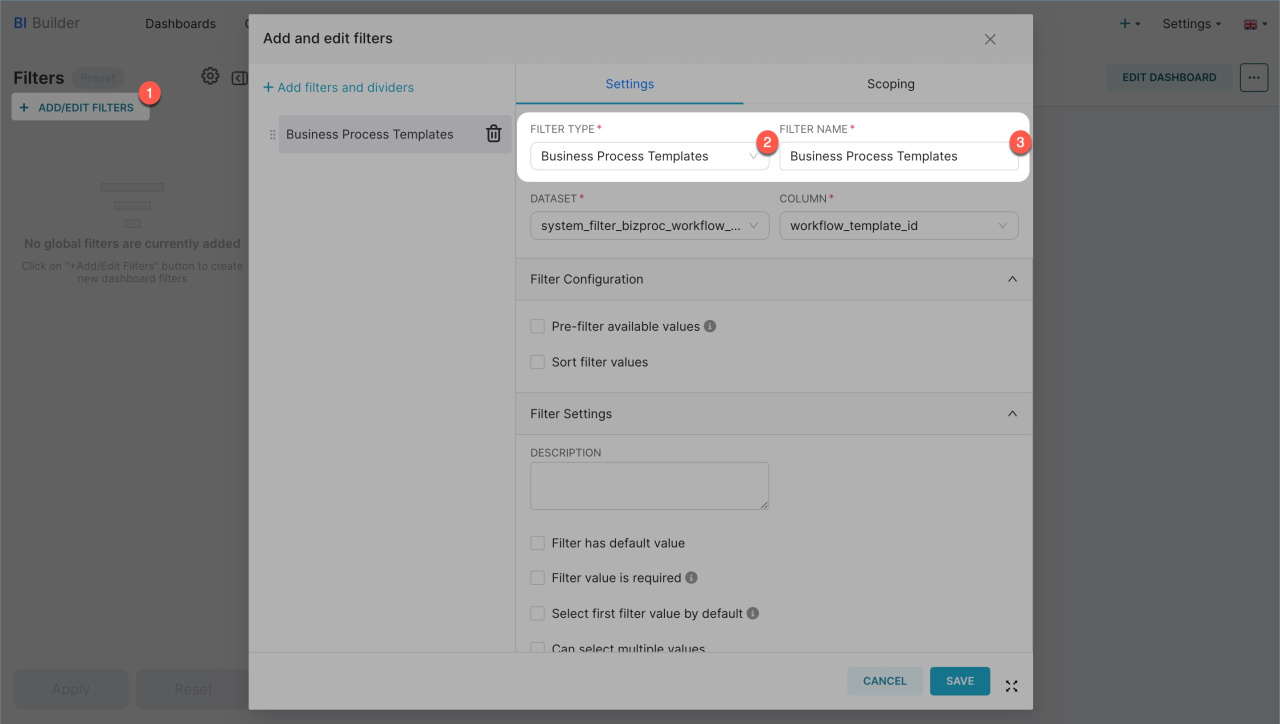
Task: Delete the Business Process Templates filter
Action: 493,134
